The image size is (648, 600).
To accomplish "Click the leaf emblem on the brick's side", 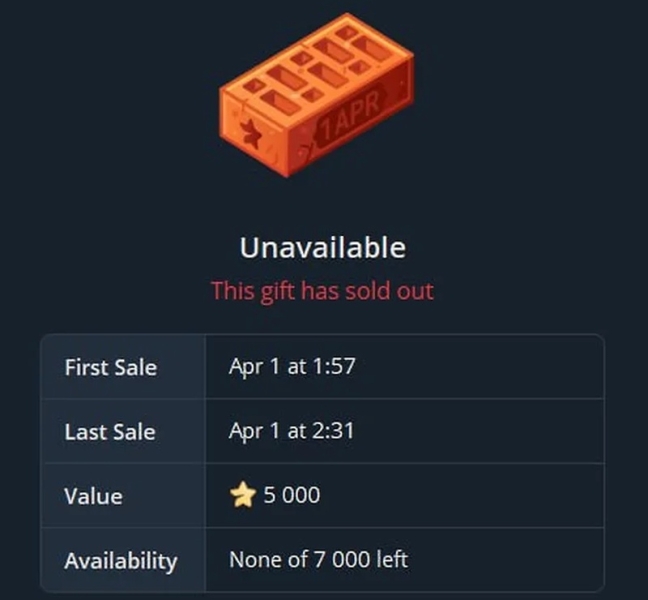I will click(x=250, y=135).
